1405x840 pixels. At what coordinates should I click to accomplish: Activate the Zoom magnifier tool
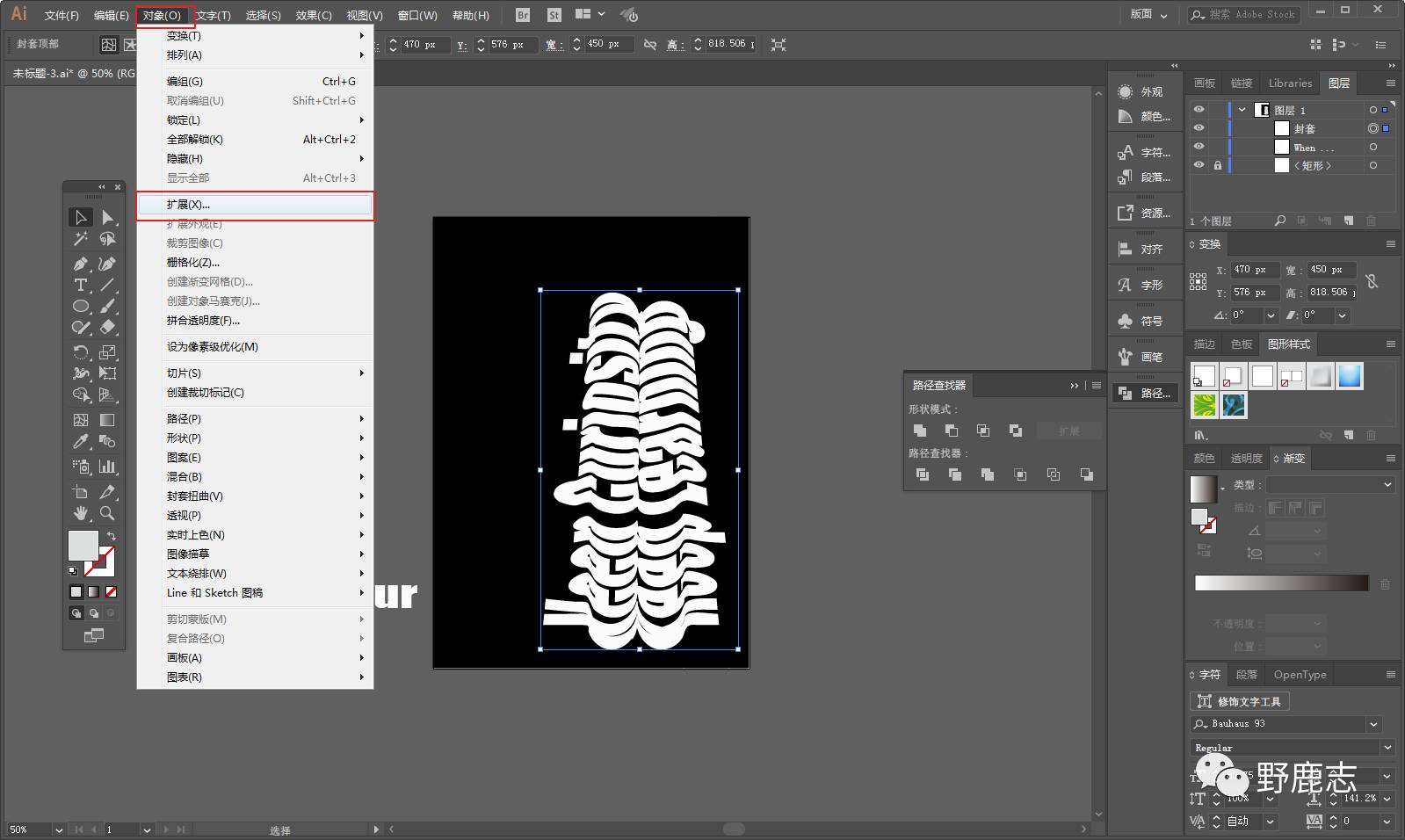pyautogui.click(x=107, y=513)
